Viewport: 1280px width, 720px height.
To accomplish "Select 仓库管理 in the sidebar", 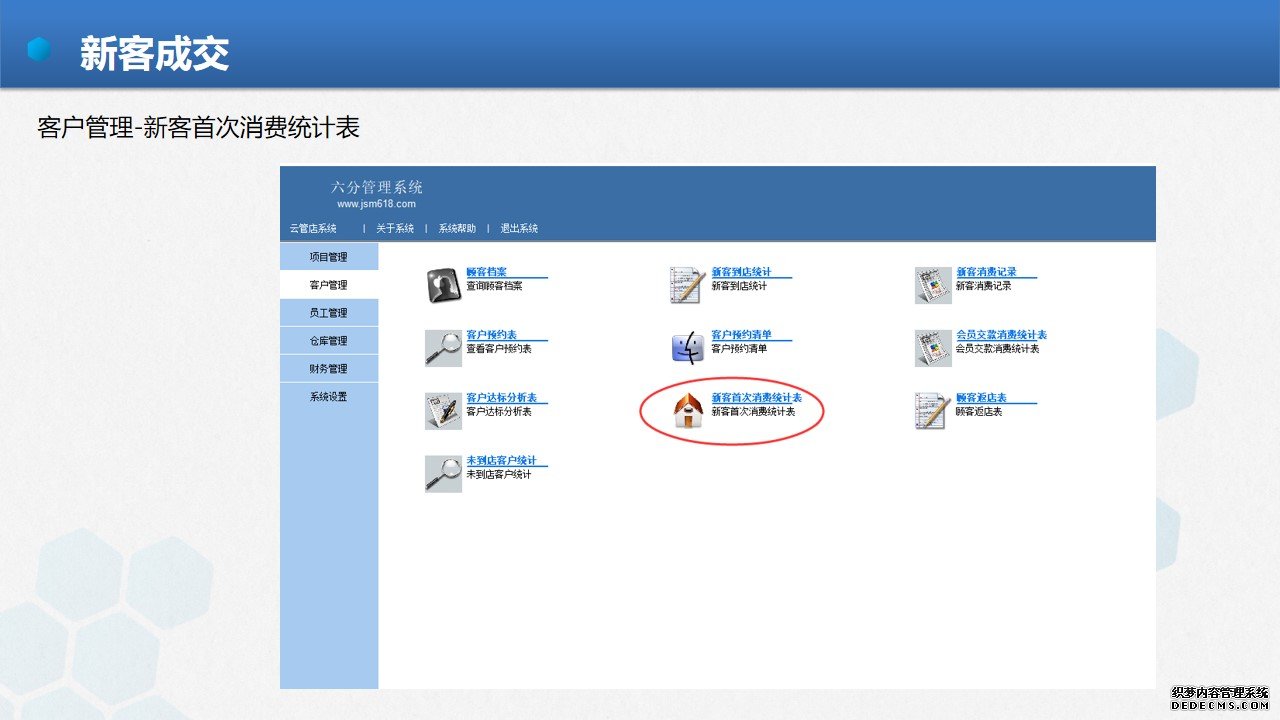I will coord(329,341).
